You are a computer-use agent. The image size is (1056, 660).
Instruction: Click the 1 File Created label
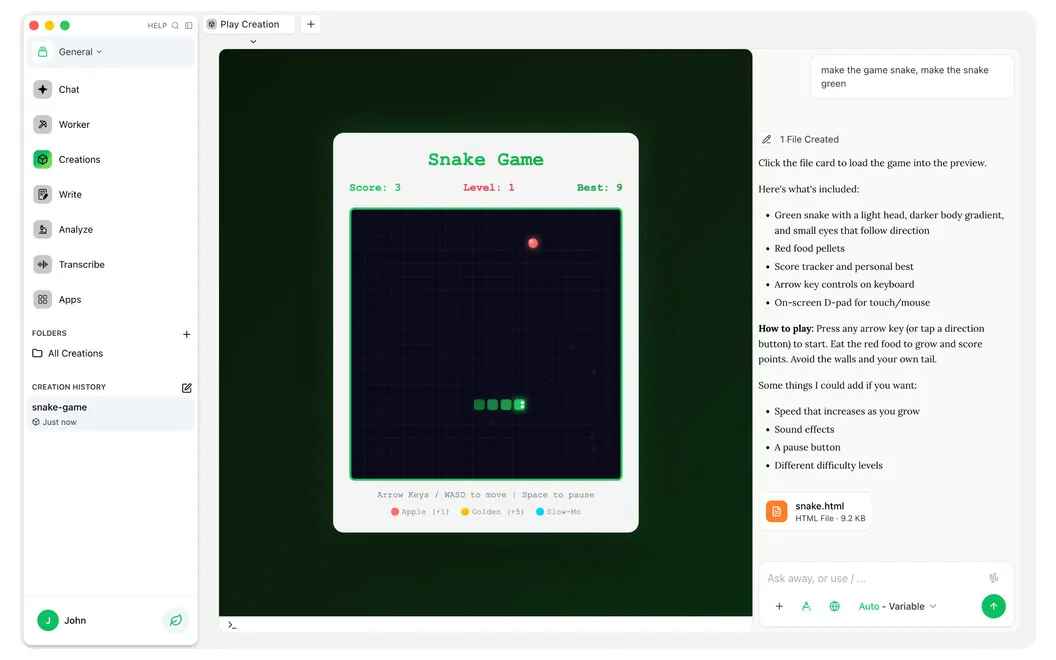[x=809, y=139]
